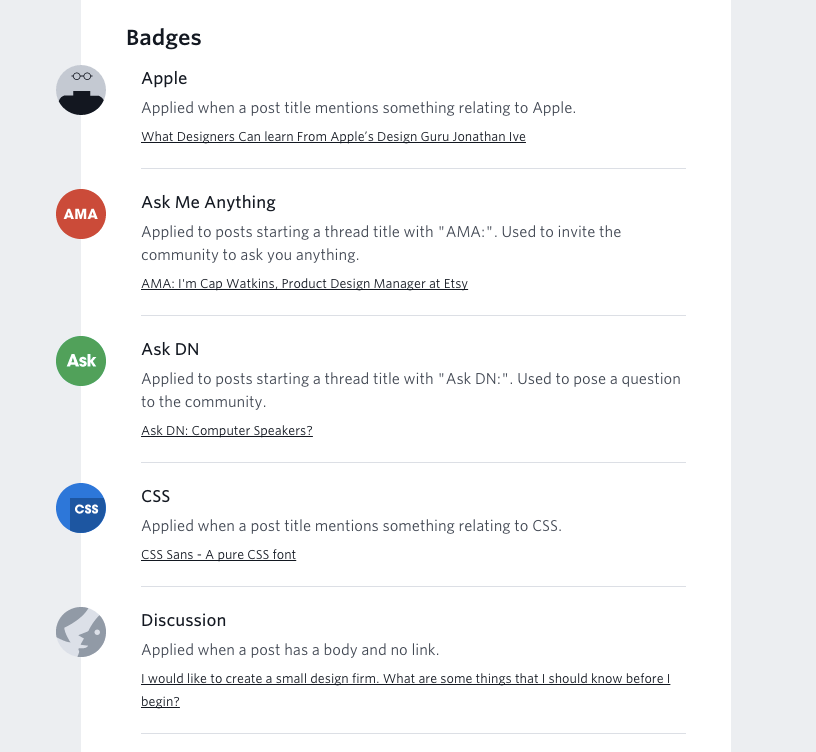Open the CSS Sans pure CSS font link
816x752 pixels.
pos(219,554)
